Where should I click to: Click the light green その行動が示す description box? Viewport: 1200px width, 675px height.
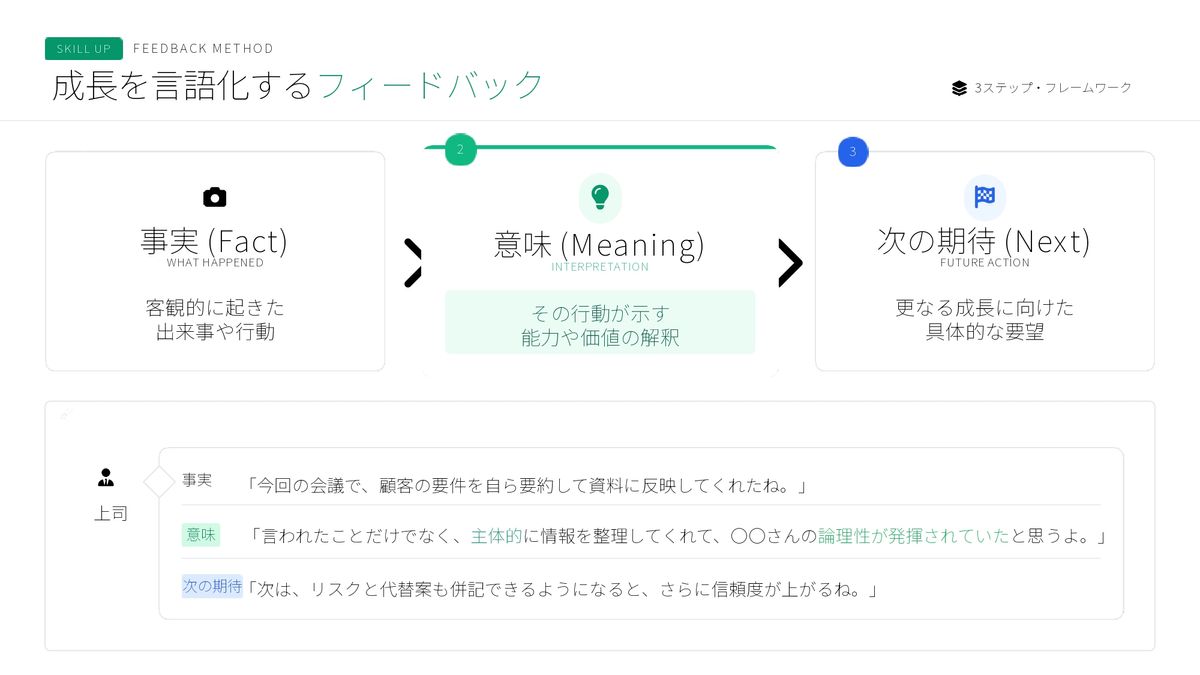600,322
